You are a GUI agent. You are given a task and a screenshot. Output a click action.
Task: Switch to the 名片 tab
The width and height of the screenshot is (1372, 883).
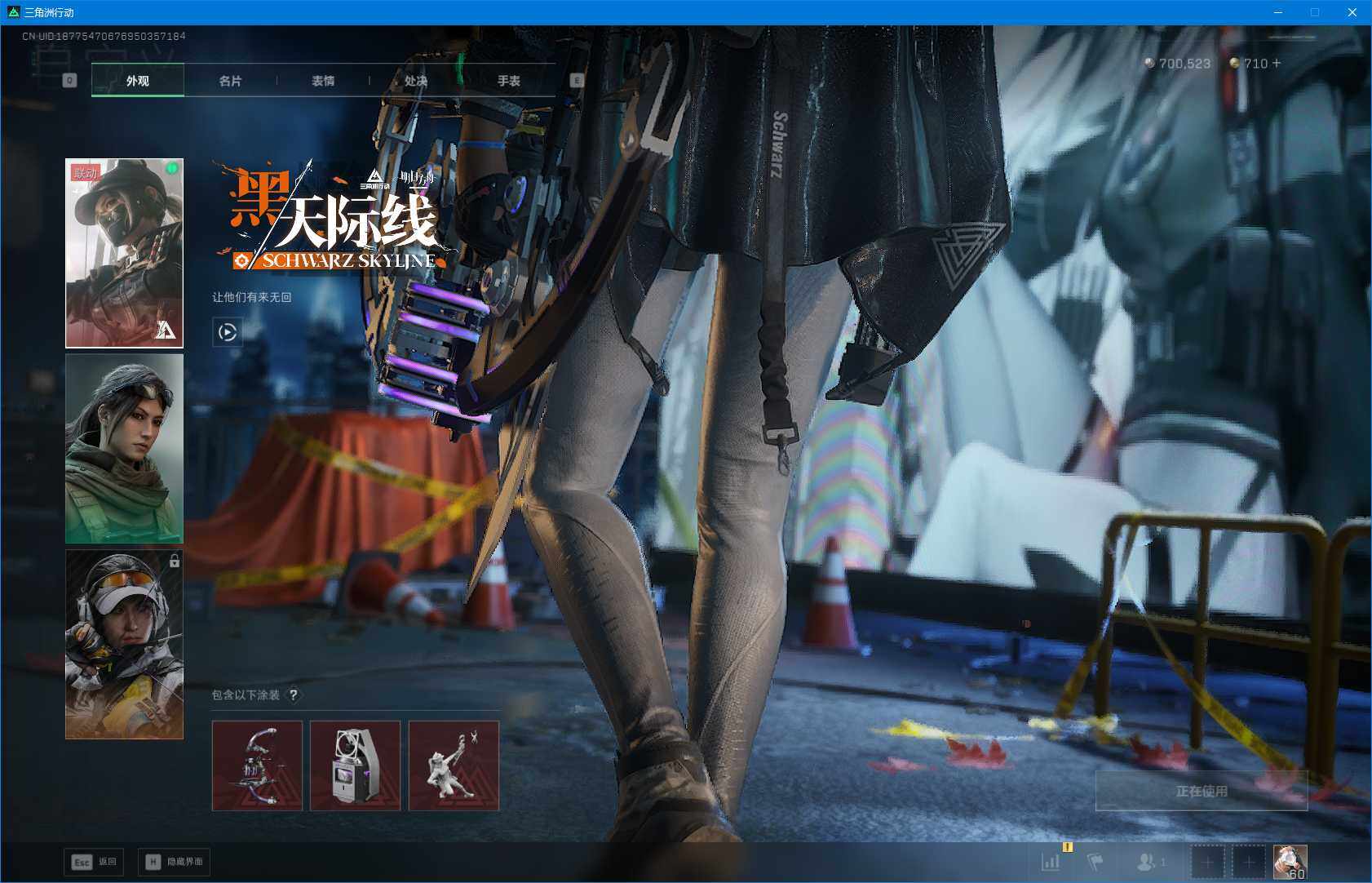tap(231, 80)
